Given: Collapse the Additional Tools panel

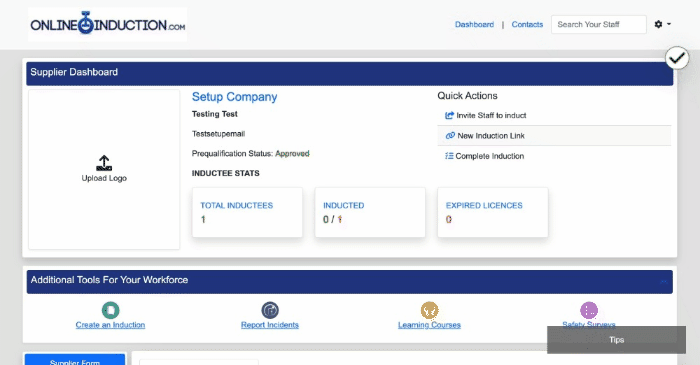Looking at the screenshot, I should pyautogui.click(x=663, y=282).
